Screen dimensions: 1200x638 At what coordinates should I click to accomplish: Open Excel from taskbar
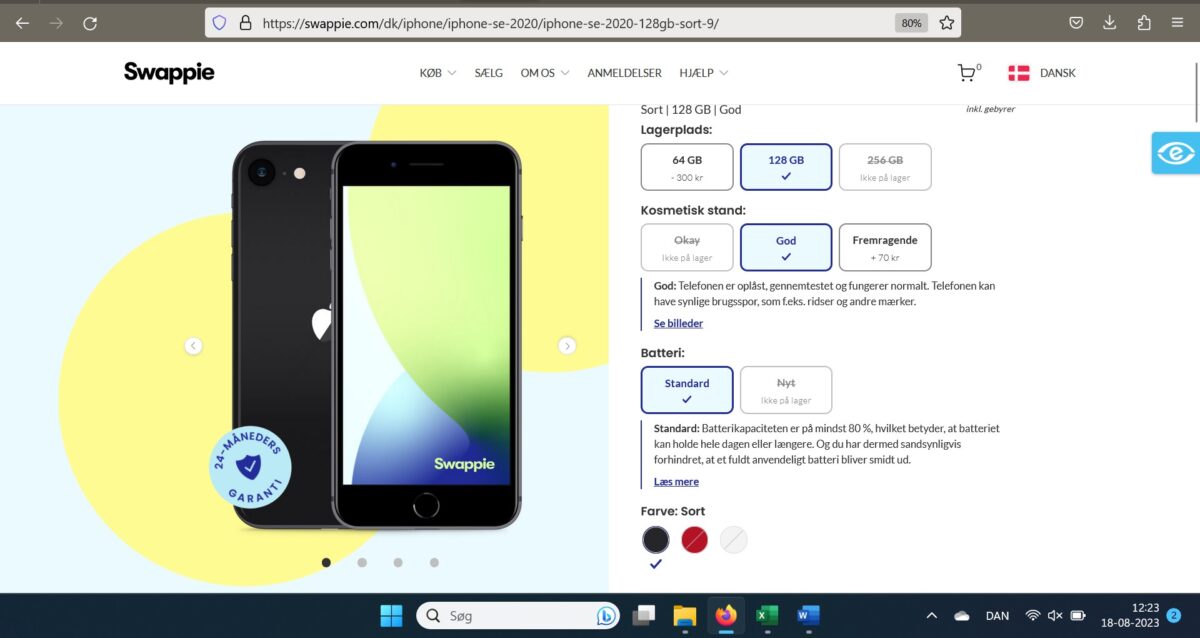click(767, 616)
